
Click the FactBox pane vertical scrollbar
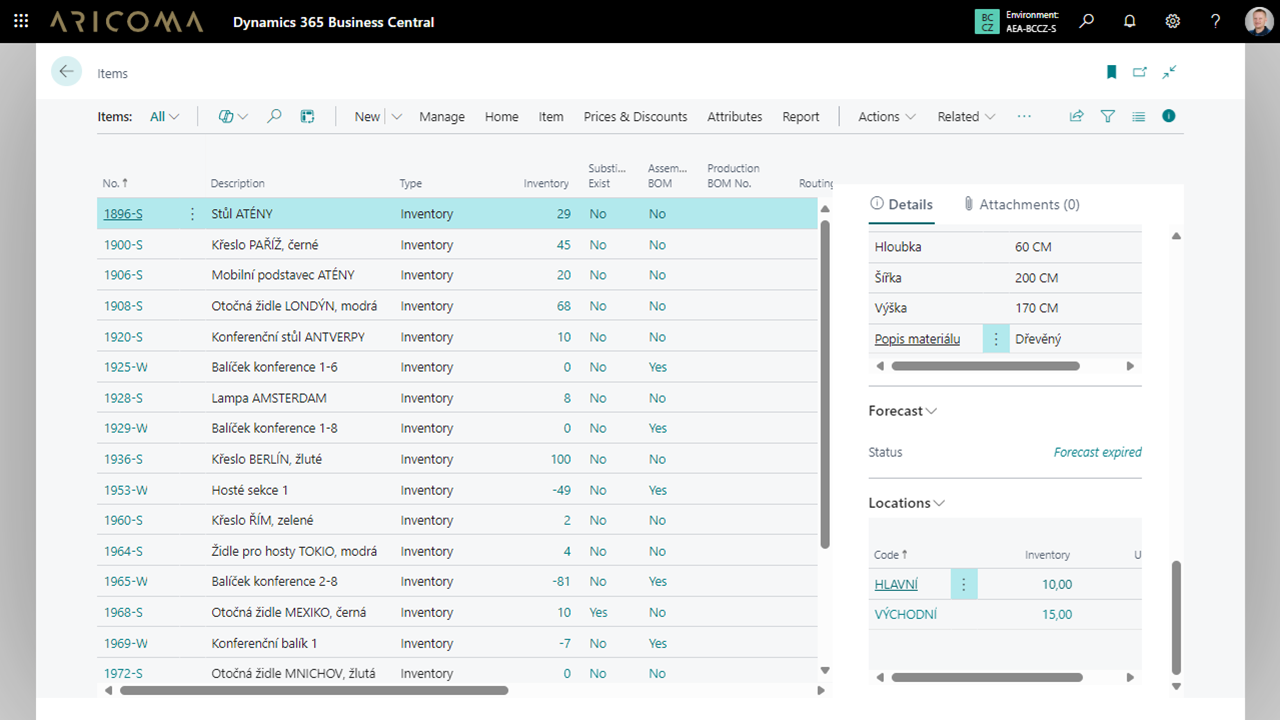[1176, 617]
